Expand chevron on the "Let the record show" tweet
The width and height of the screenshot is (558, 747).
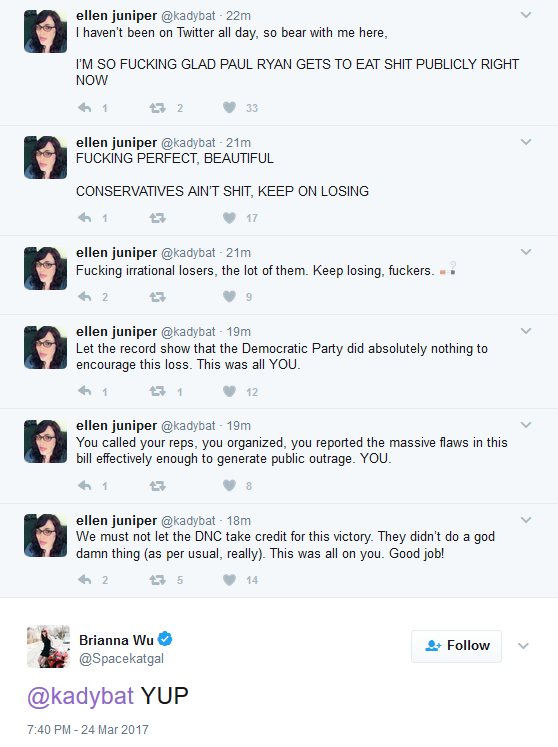pos(526,331)
